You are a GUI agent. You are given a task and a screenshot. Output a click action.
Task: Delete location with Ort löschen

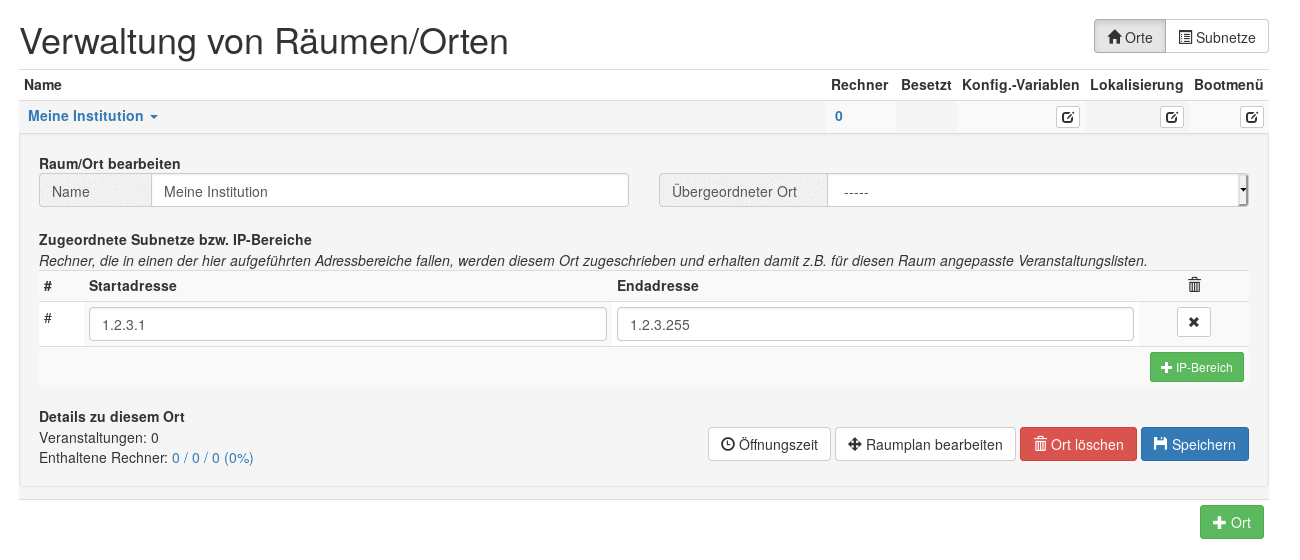[x=1078, y=444]
